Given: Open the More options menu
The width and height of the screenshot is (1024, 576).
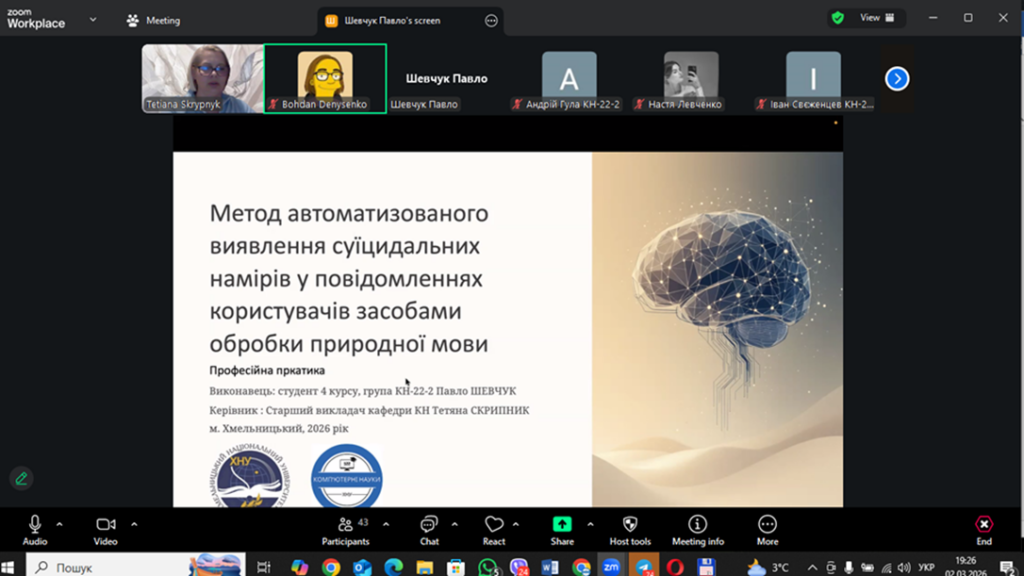Looking at the screenshot, I should [x=767, y=530].
